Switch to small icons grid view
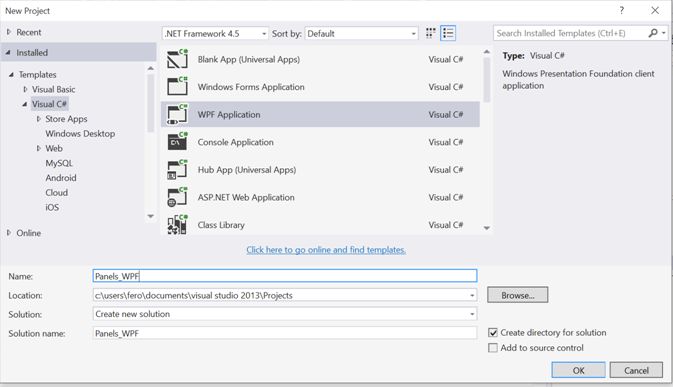The width and height of the screenshot is (673, 387). [430, 33]
